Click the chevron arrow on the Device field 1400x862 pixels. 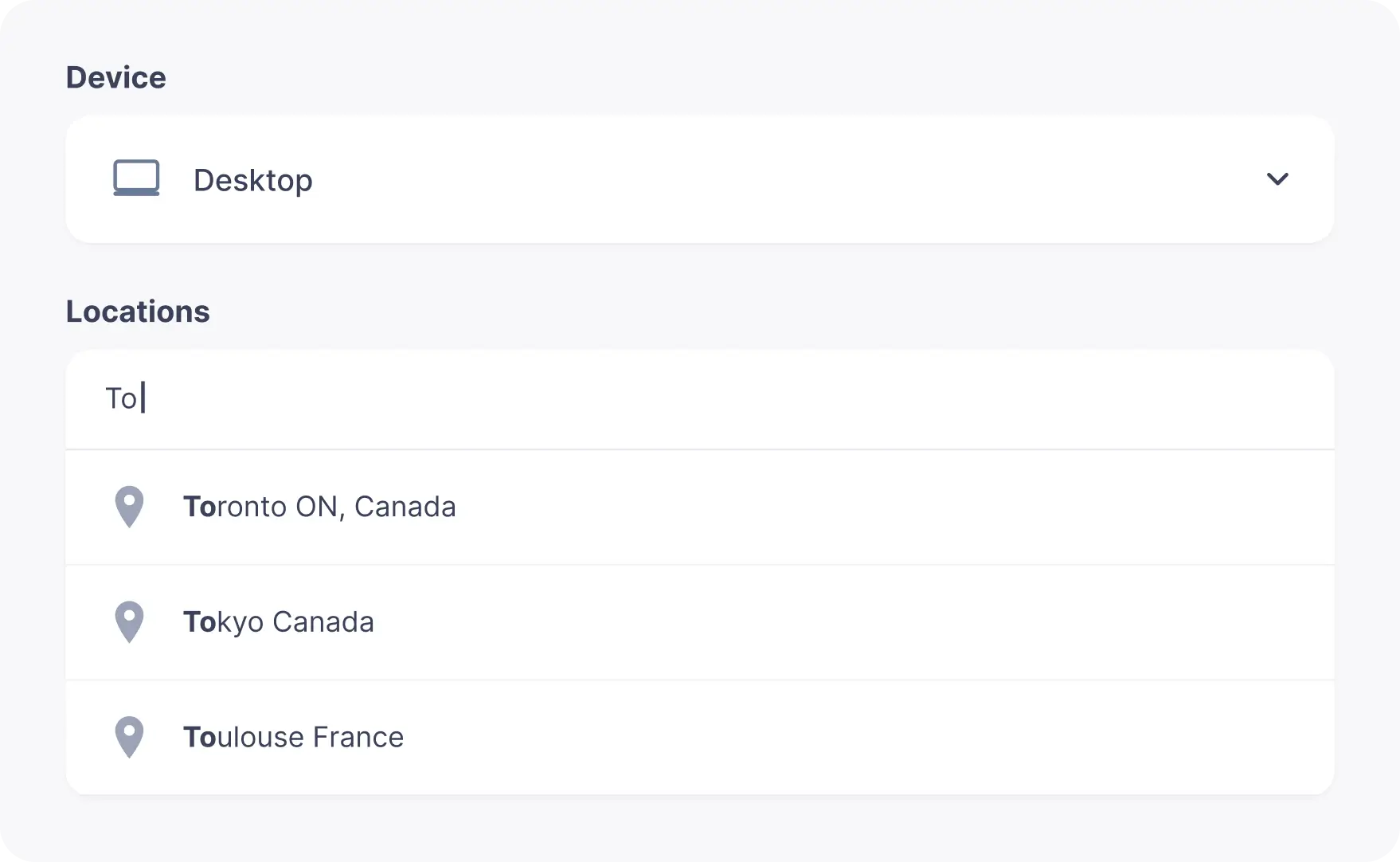(x=1277, y=179)
